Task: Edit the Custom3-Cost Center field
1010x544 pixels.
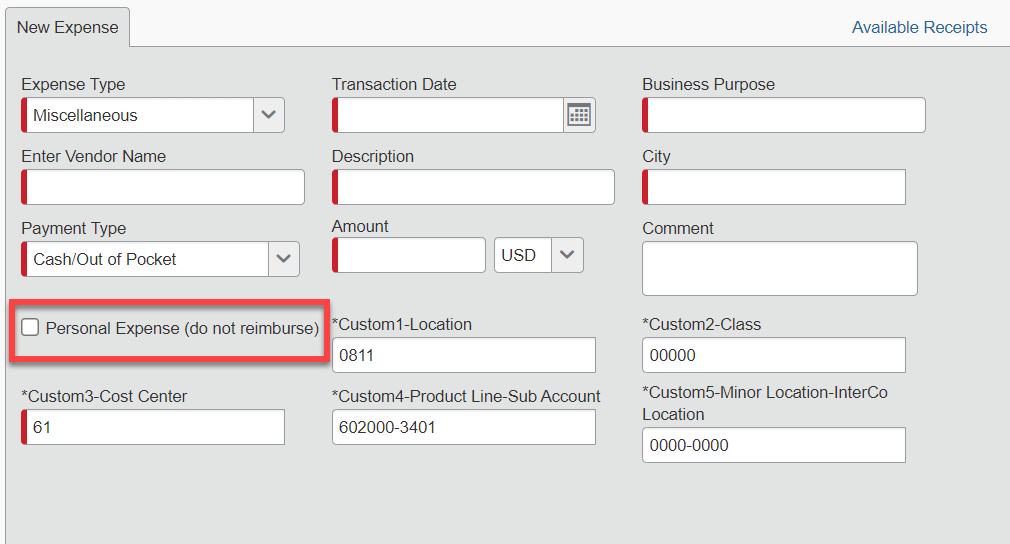Action: pos(154,427)
